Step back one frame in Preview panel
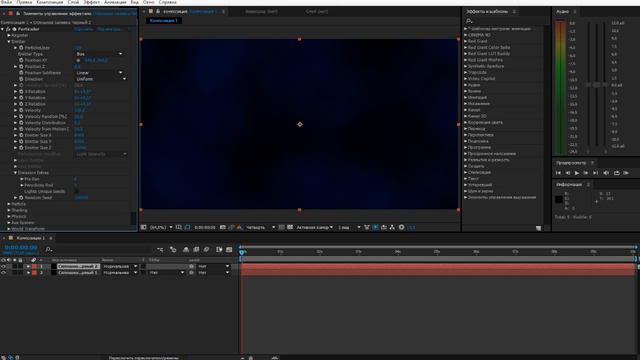Image resolution: width=640 pixels, height=360 pixels. tap(567, 173)
